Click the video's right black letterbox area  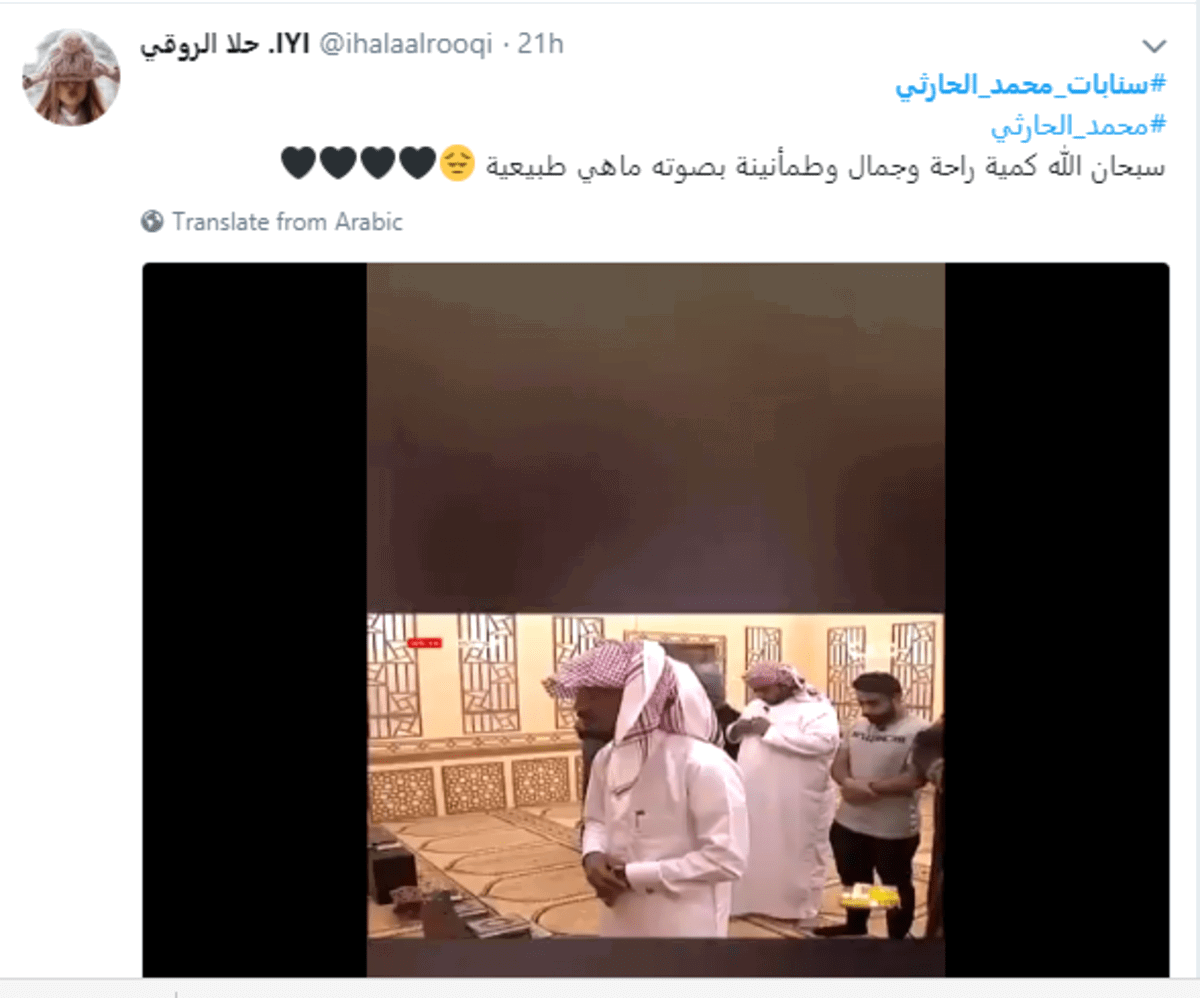(1057, 620)
